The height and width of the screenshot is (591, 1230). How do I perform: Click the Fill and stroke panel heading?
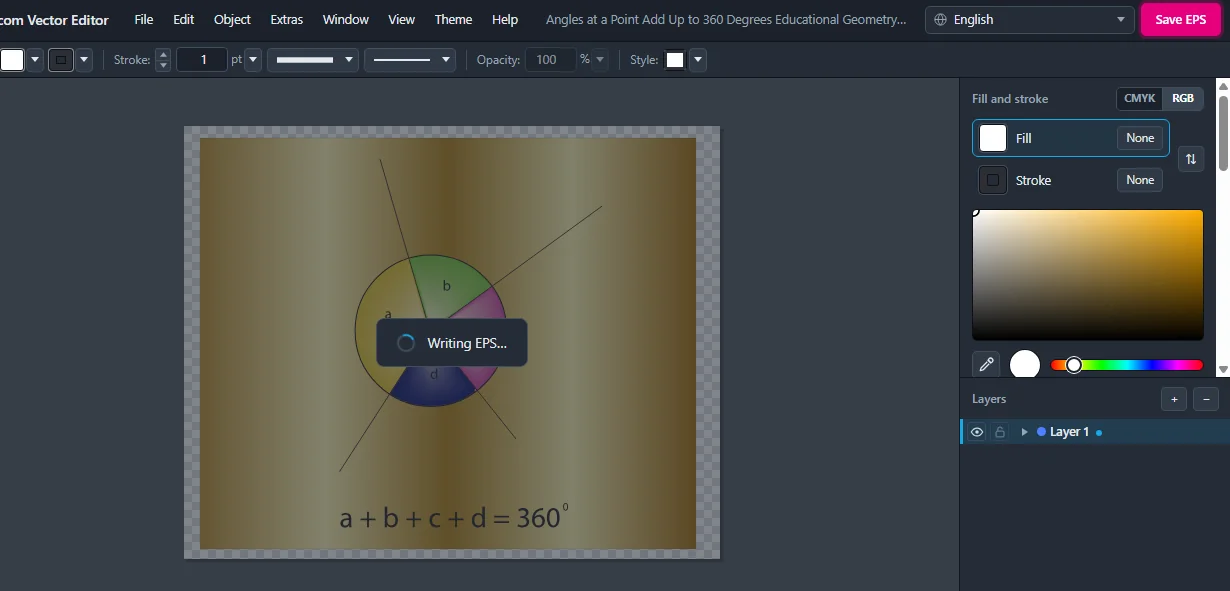point(1010,99)
